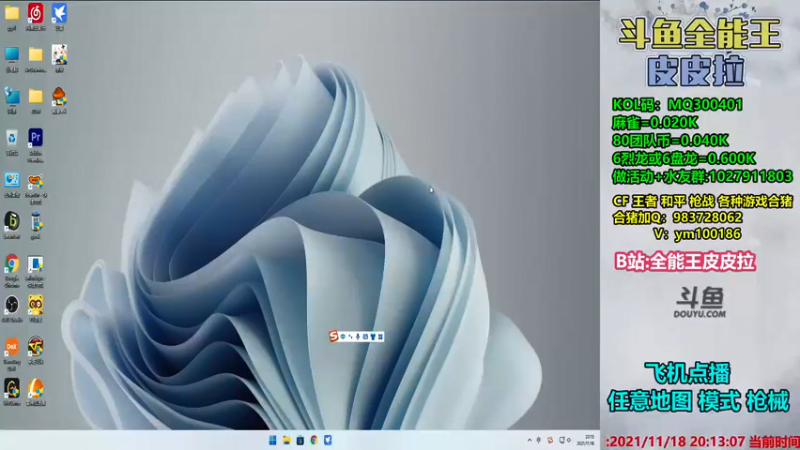Launch OBS Studio desktop shortcut

tap(12, 308)
